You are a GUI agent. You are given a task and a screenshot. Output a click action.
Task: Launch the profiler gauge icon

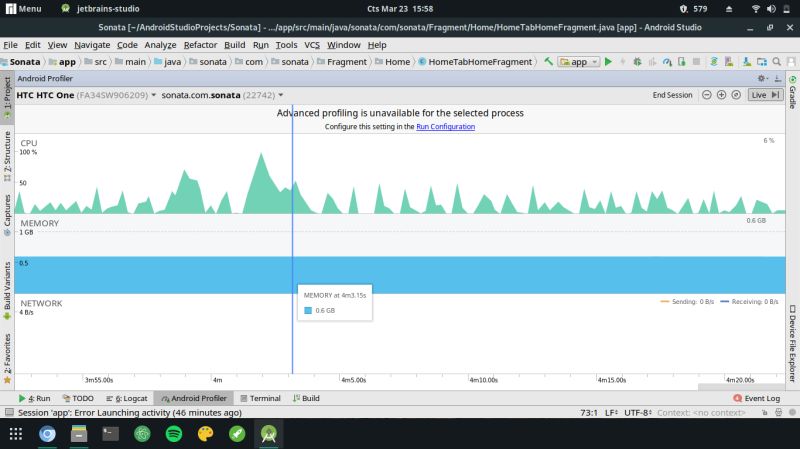pos(667,62)
